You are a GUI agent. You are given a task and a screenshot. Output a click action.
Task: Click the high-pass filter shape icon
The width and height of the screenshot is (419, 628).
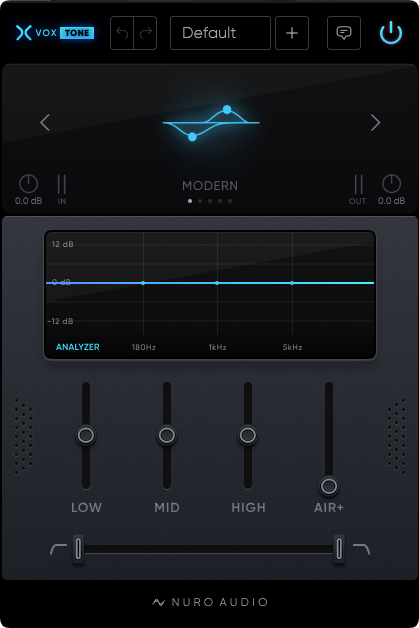[x=58, y=549]
